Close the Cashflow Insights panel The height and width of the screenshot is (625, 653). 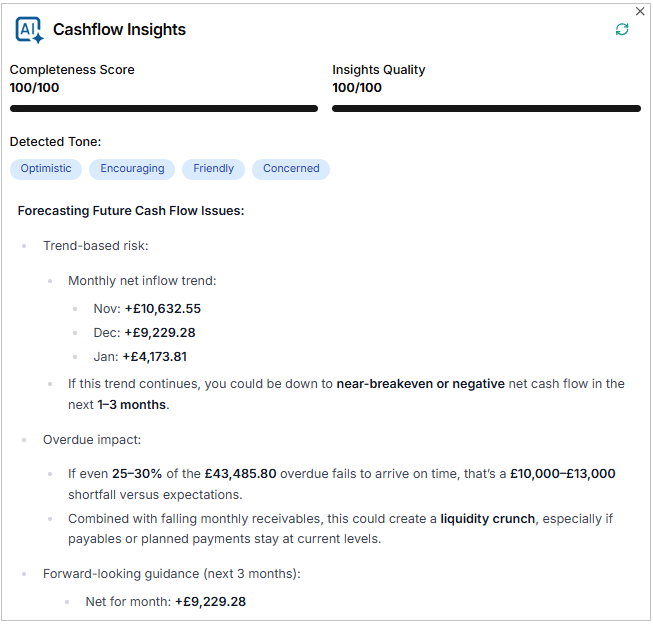tap(640, 11)
